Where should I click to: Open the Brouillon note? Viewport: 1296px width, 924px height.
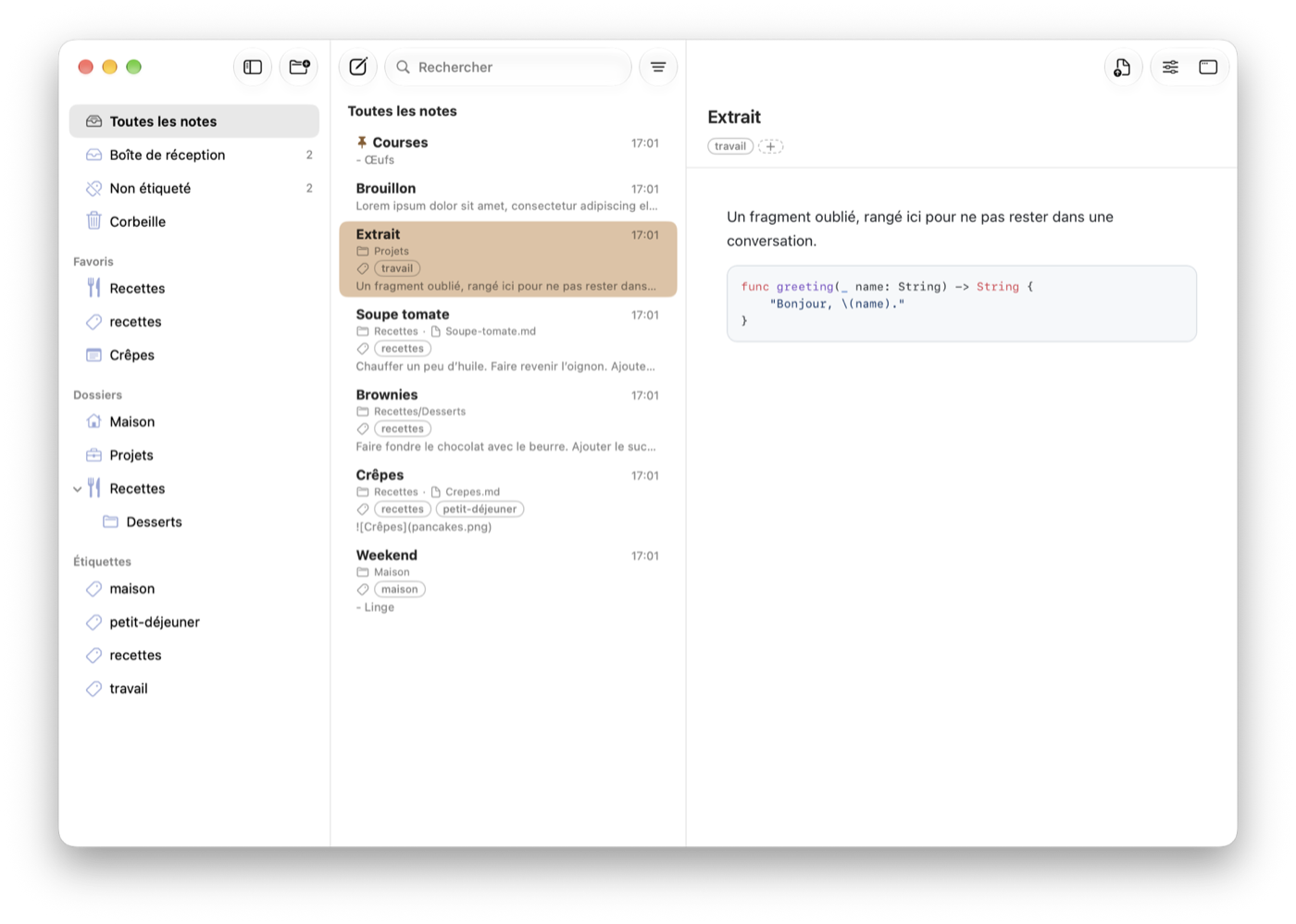point(508,196)
